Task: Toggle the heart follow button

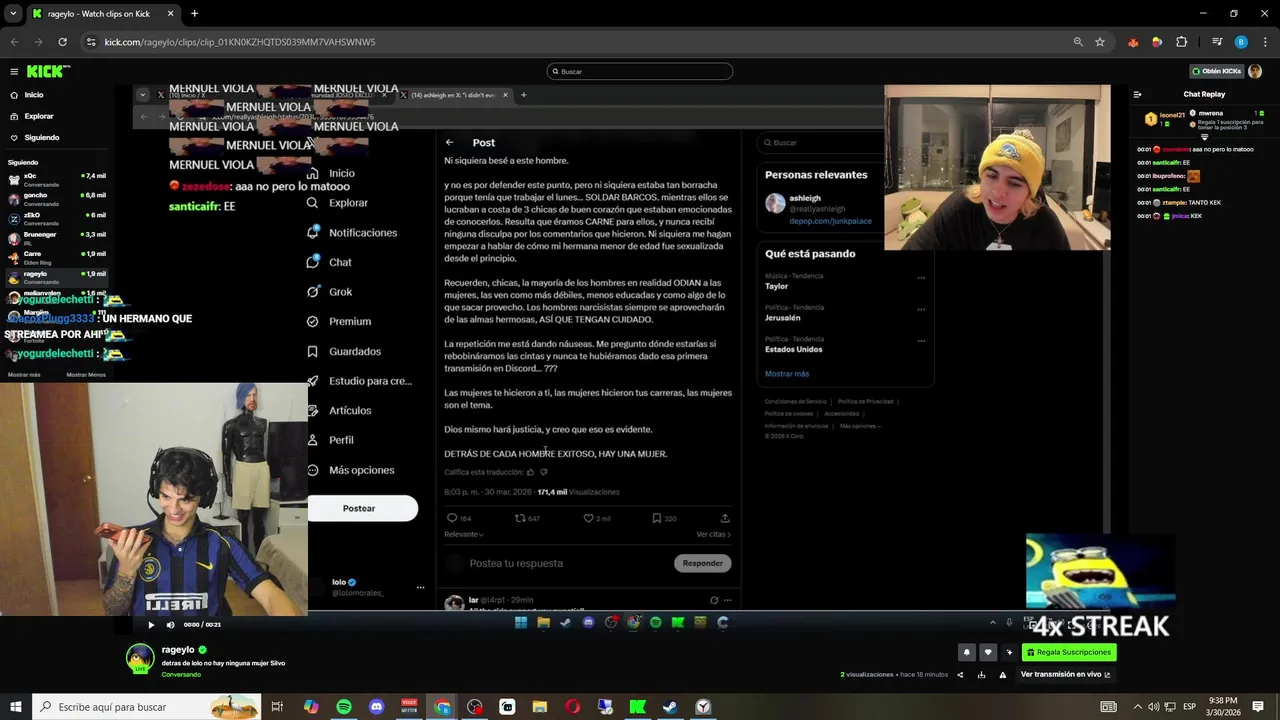Action: (x=988, y=652)
